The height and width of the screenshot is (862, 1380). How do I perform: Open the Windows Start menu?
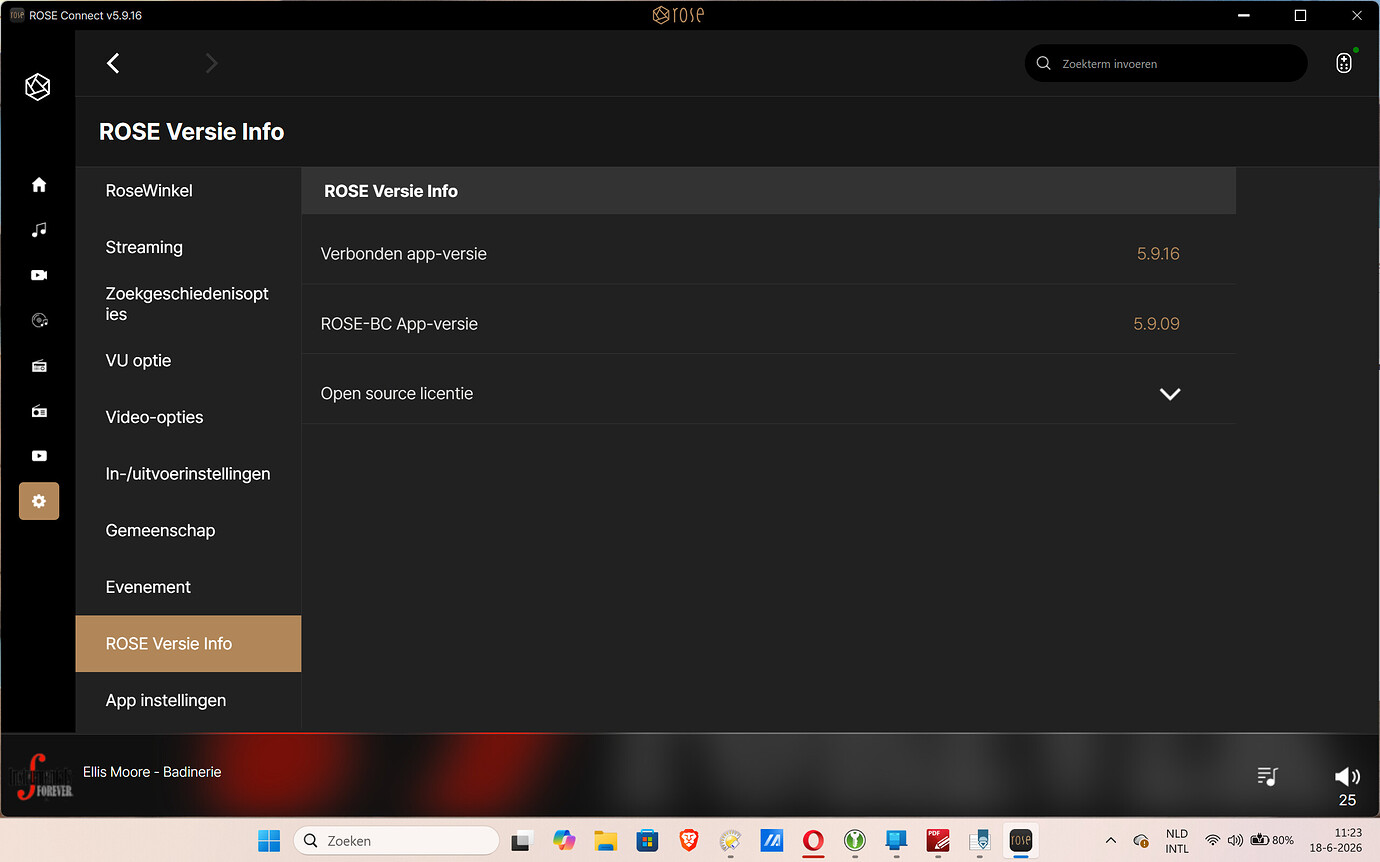[x=269, y=841]
